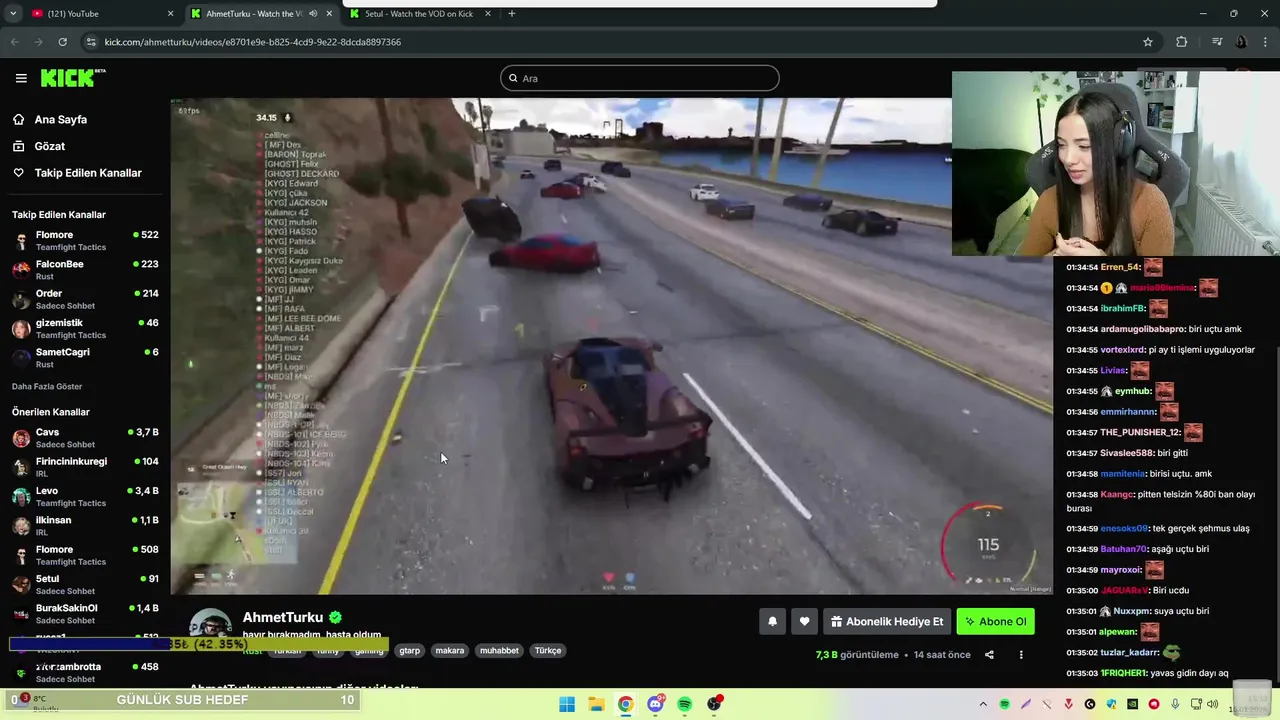1280x720 pixels.
Task: Open gizemistik channel
Action: [85, 329]
